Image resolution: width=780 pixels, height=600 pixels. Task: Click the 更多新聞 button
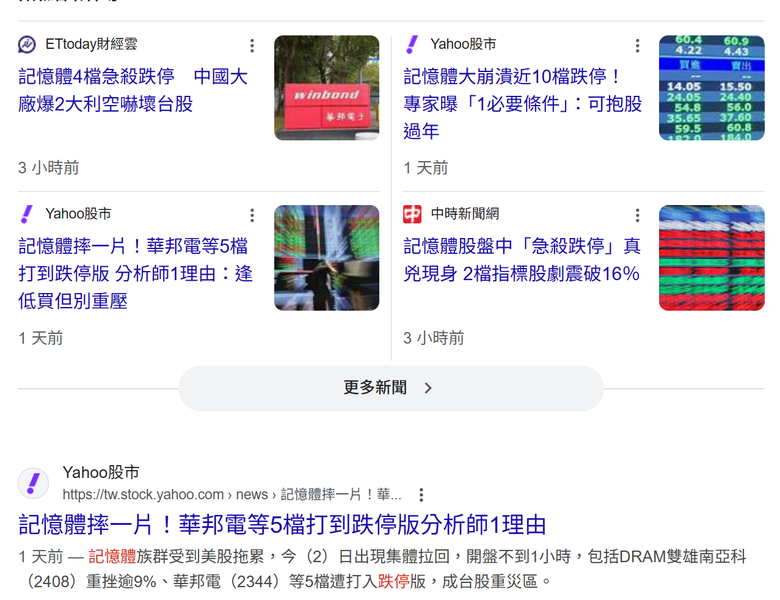click(x=391, y=388)
